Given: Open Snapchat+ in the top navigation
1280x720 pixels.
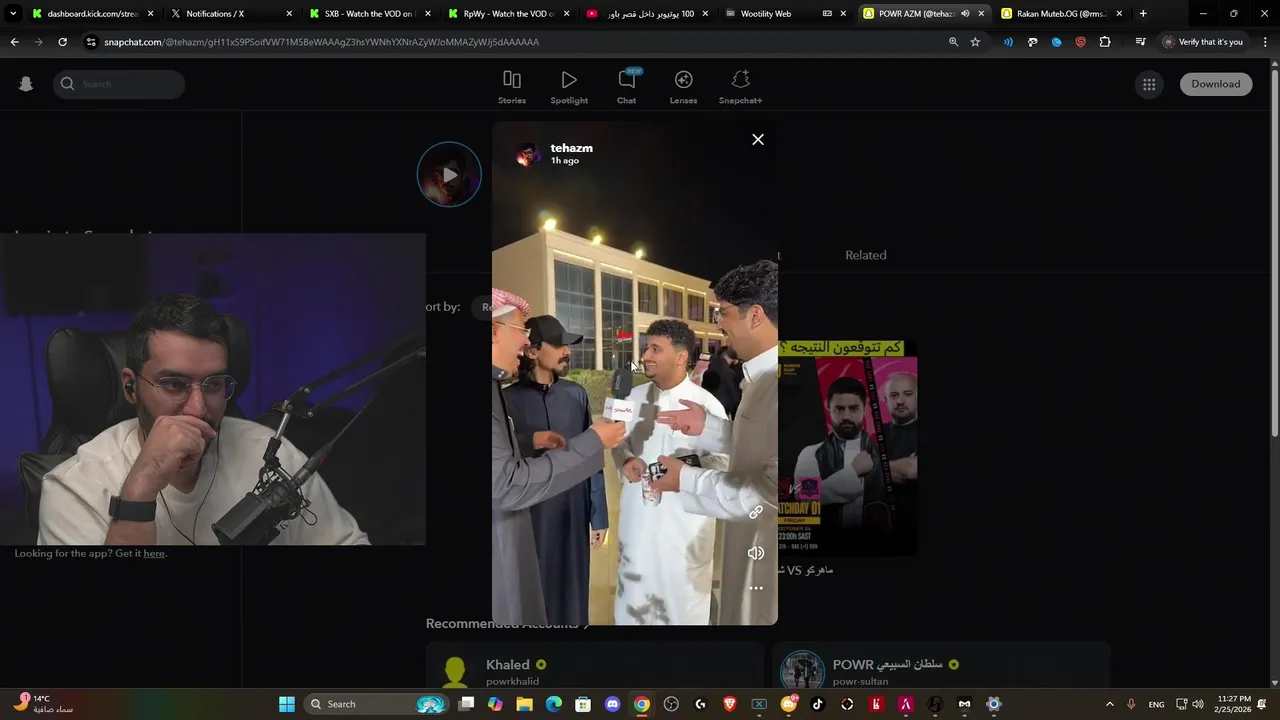Looking at the screenshot, I should pos(740,87).
